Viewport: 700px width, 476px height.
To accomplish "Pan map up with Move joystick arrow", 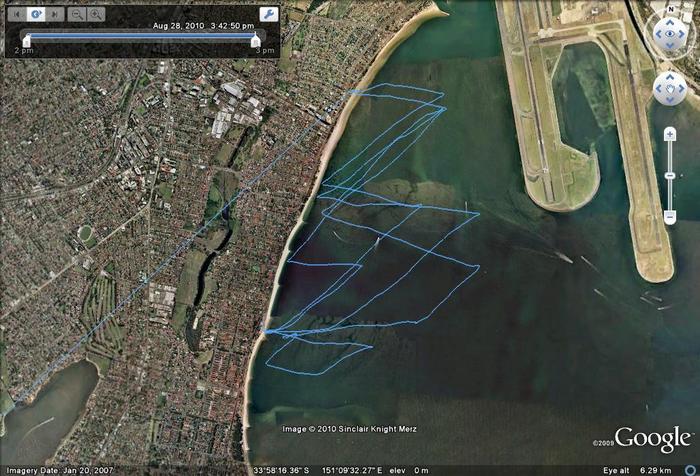I will pos(669,76).
